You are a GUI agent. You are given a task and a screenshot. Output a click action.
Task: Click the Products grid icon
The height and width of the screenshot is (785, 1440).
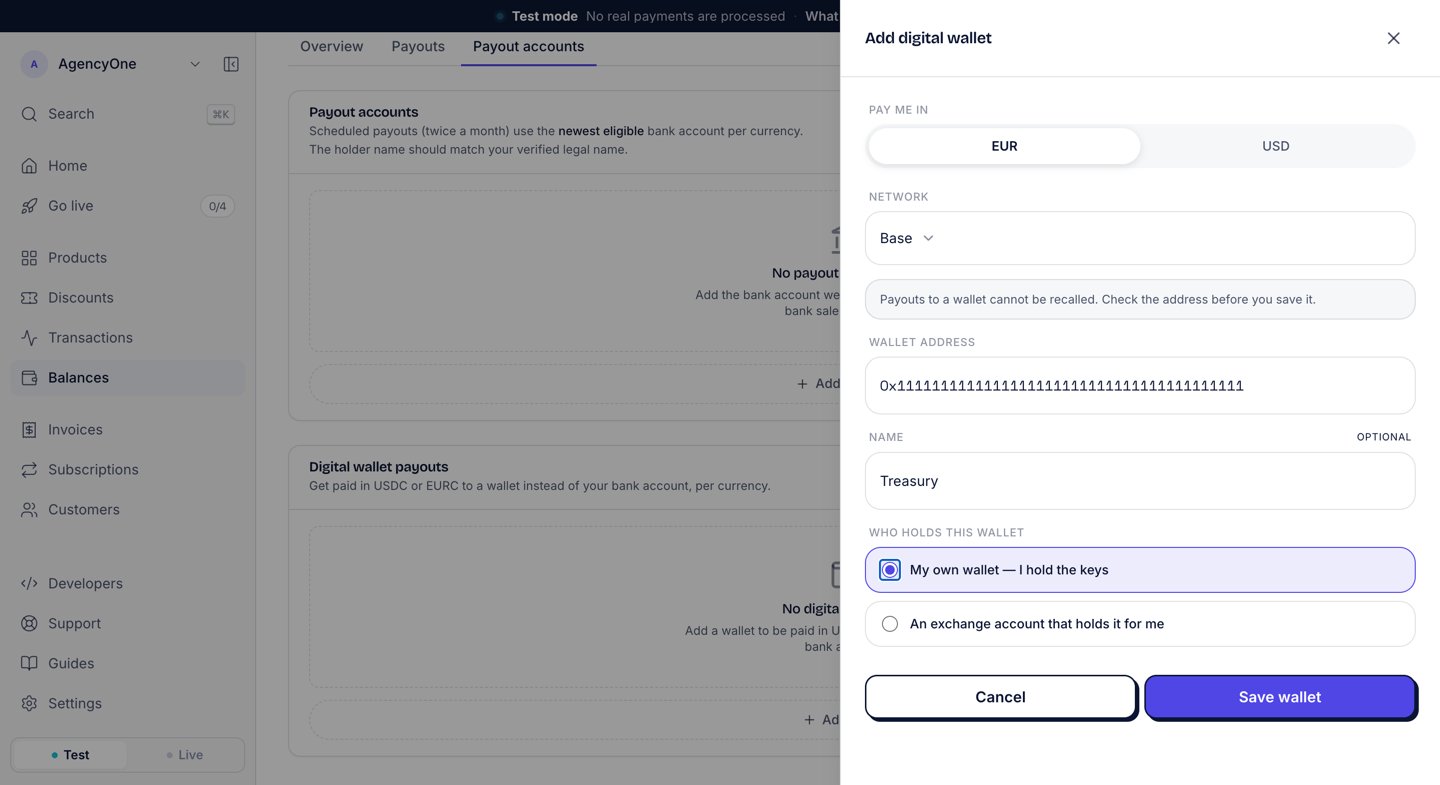(29, 258)
